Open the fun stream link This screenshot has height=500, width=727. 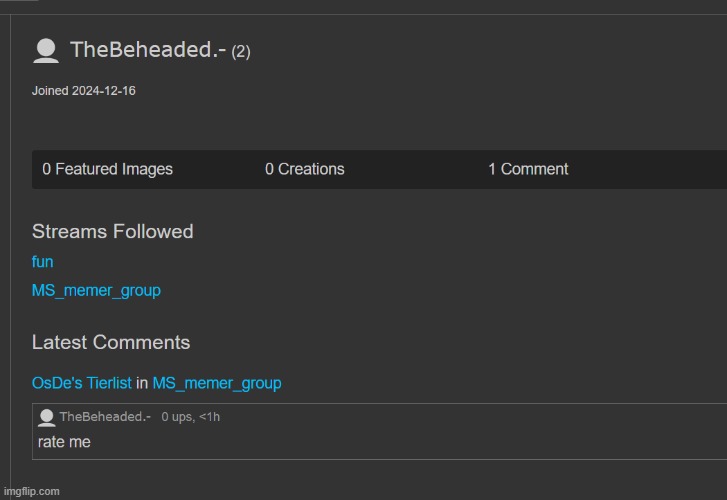[x=42, y=262]
